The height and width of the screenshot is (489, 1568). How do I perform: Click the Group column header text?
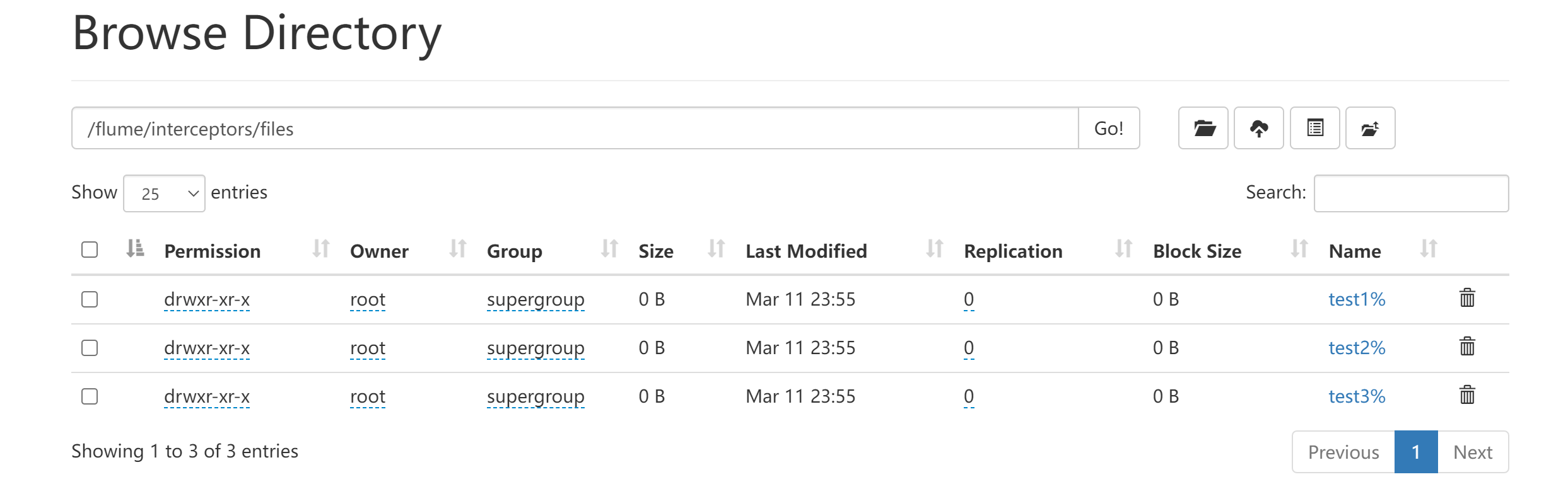click(515, 252)
